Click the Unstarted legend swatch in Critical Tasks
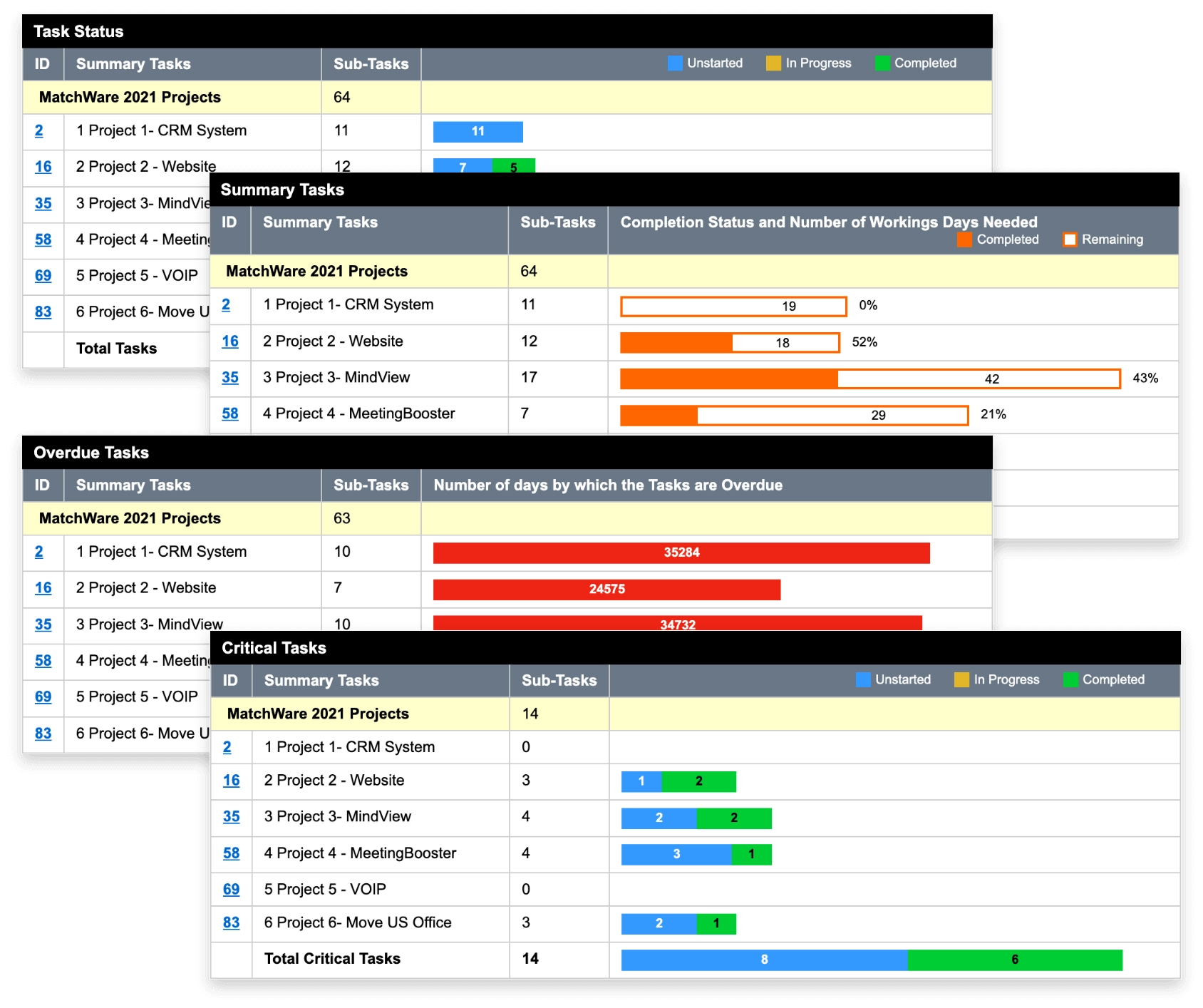The width and height of the screenshot is (1203, 1008). tap(864, 679)
